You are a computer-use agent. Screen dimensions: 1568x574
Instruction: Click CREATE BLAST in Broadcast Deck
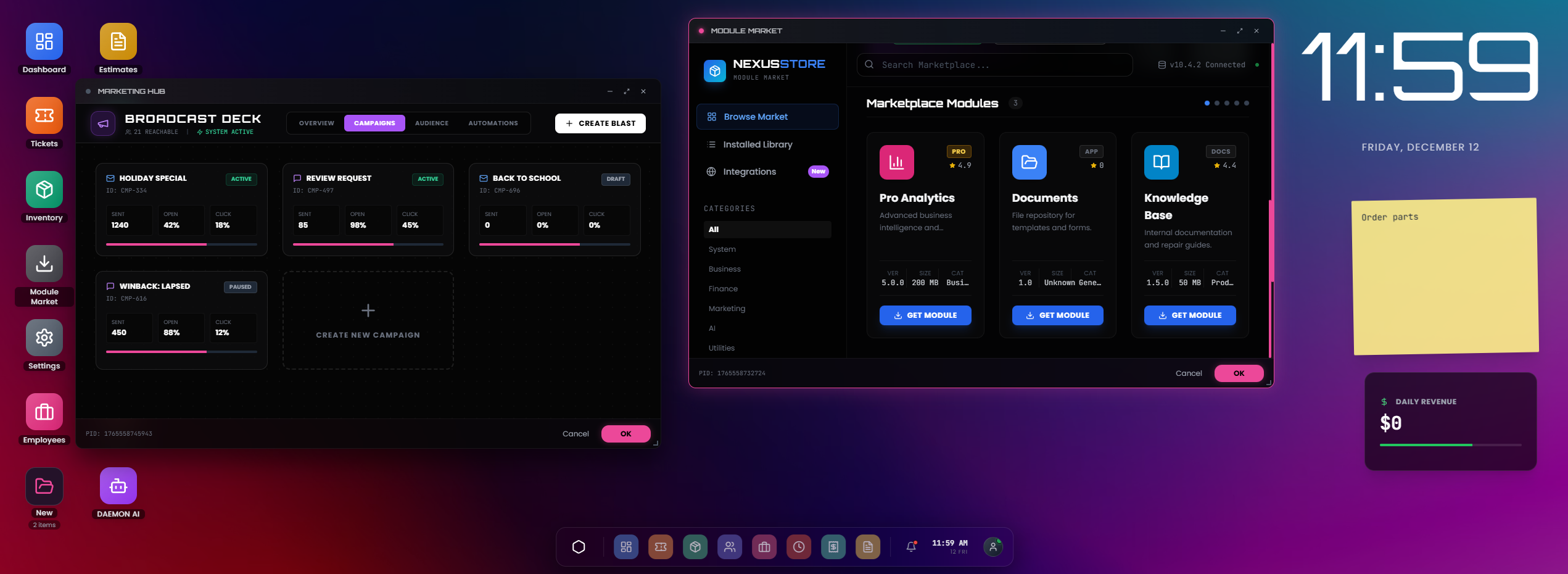tap(600, 123)
